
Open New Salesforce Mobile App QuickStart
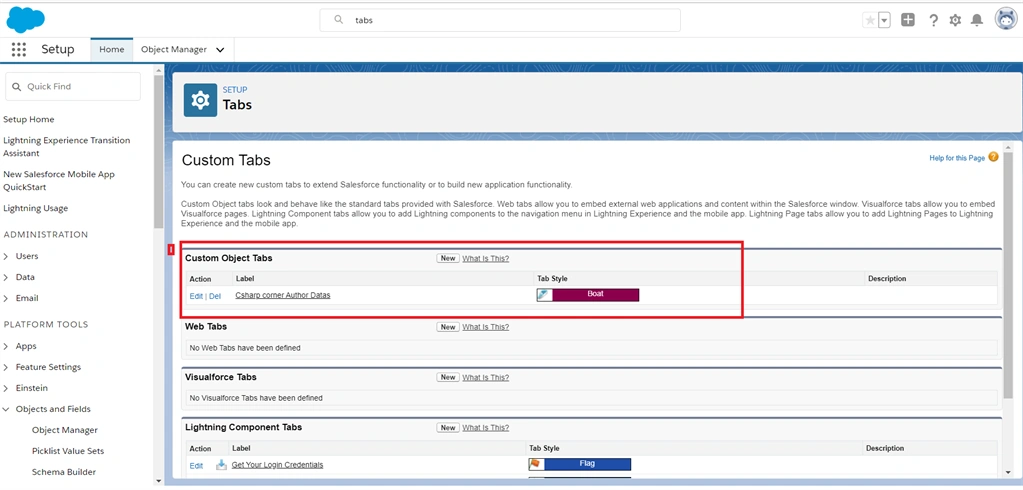pyautogui.click(x=59, y=181)
